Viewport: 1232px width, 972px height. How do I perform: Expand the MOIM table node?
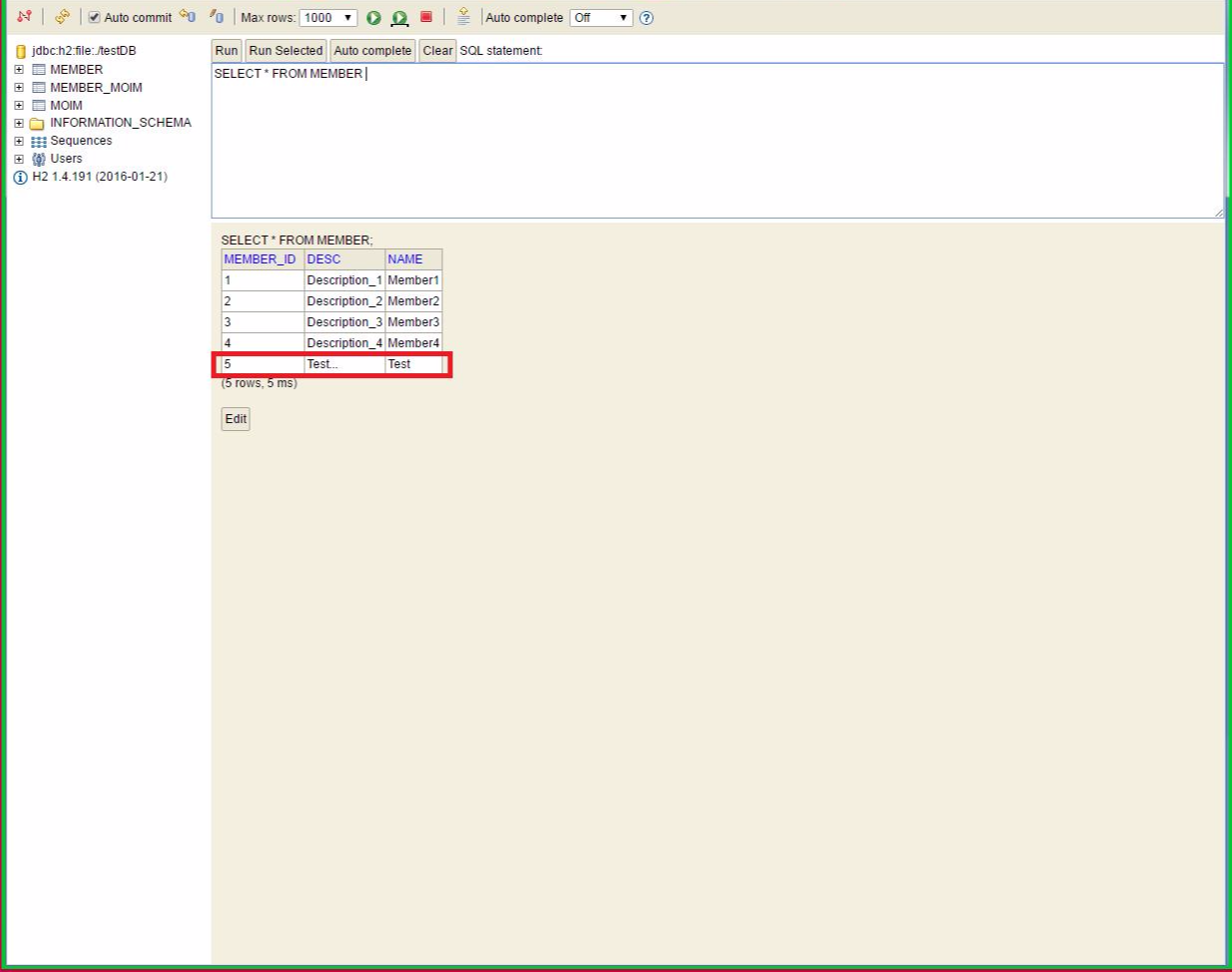coord(19,106)
